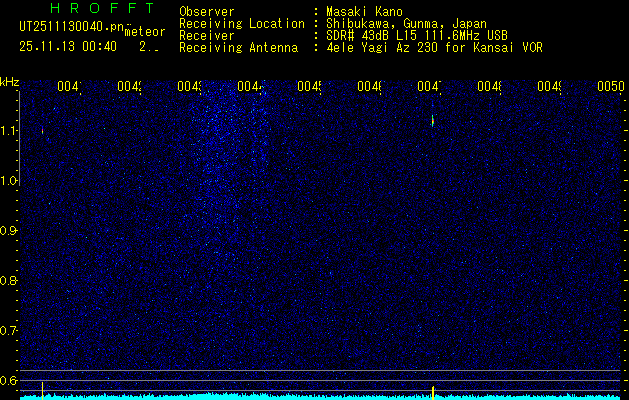
Task: Click the 0048 time marker
Action: click(489, 87)
